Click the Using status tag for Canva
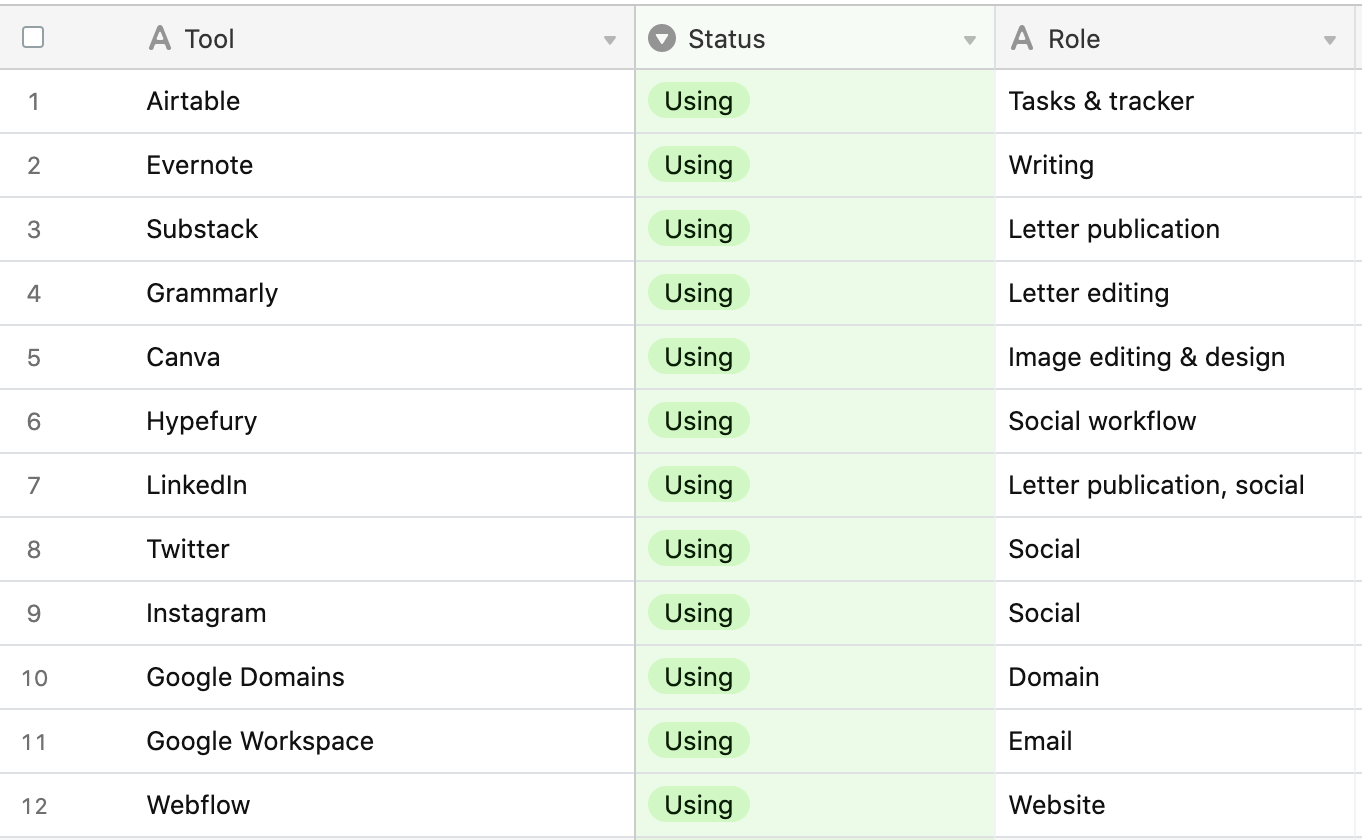 699,357
